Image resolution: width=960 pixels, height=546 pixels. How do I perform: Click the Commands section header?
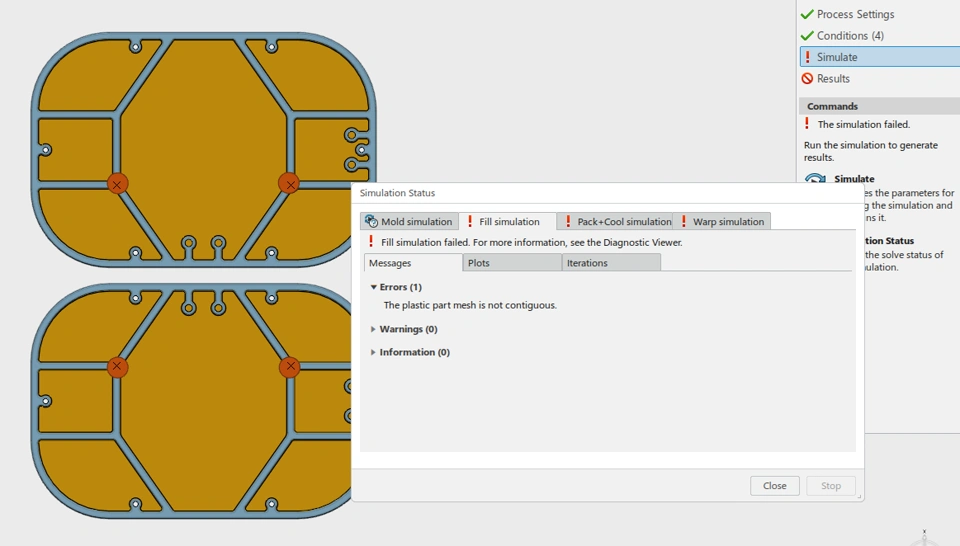coord(880,106)
